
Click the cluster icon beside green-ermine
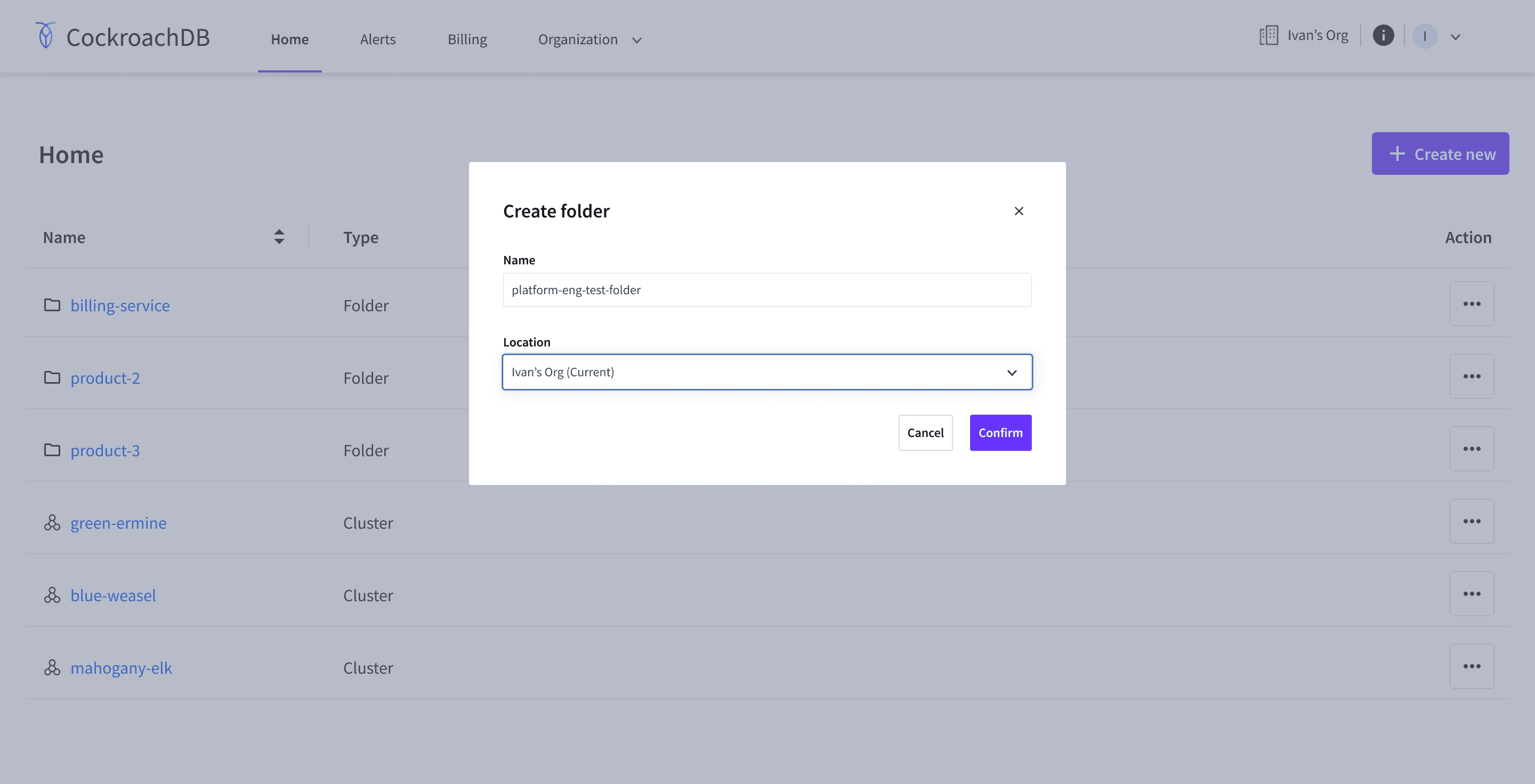coord(52,522)
